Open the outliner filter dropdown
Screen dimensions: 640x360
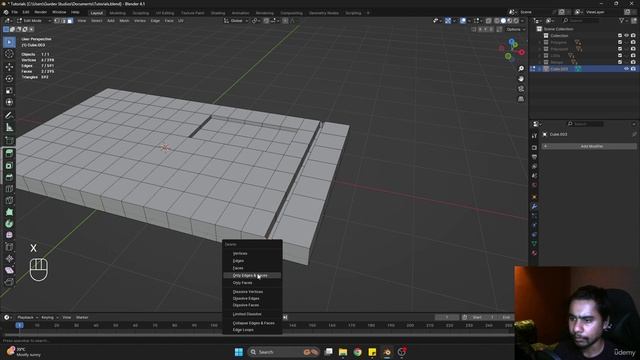(x=623, y=20)
